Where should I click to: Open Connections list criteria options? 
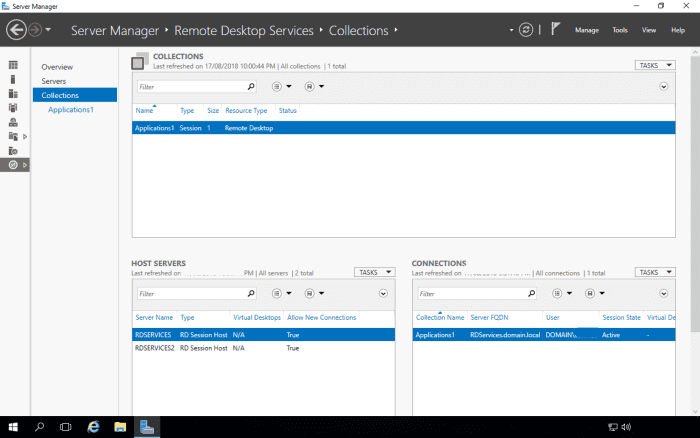tap(562, 293)
